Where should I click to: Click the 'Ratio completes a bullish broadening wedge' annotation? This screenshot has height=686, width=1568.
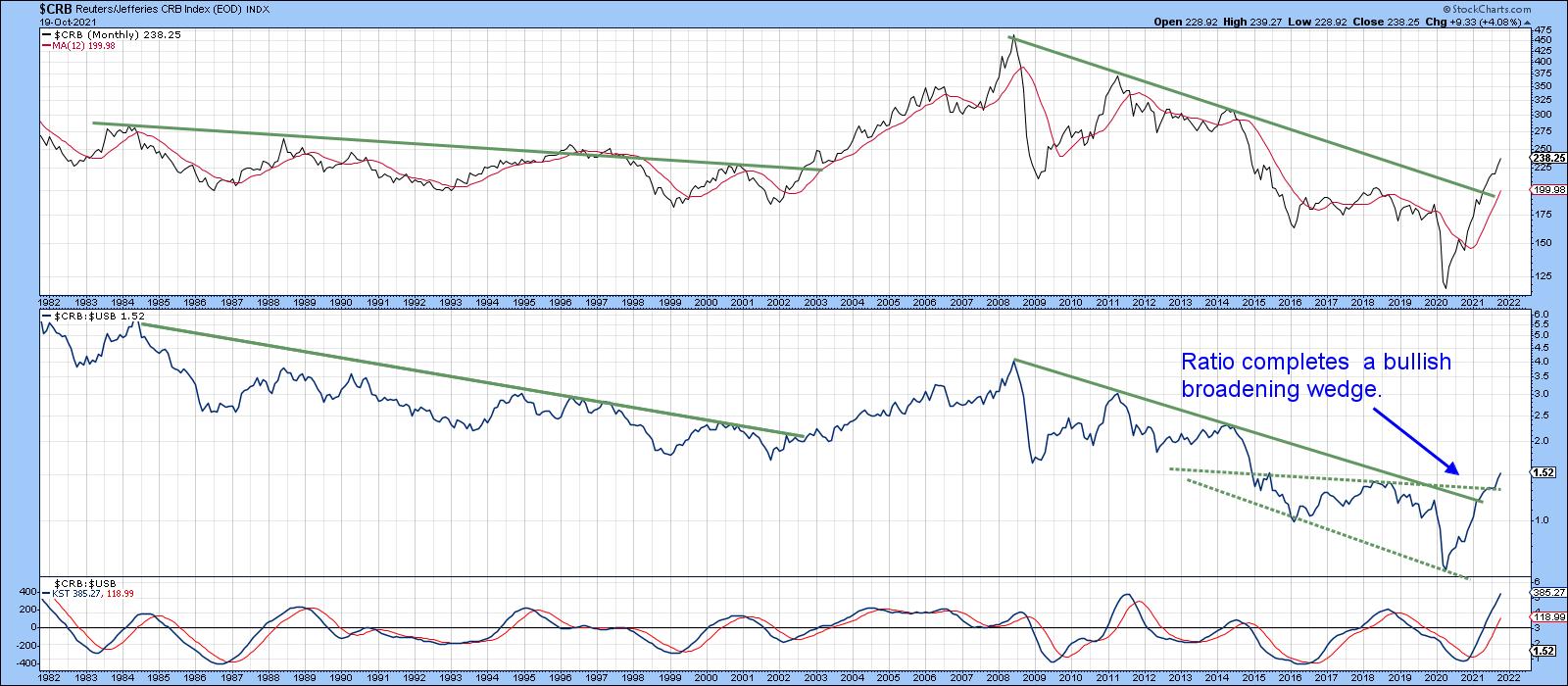(x=1315, y=375)
